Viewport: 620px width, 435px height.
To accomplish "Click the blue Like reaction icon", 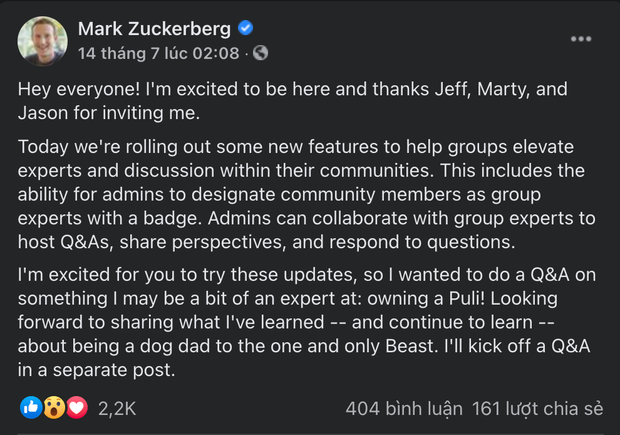I will [31, 408].
